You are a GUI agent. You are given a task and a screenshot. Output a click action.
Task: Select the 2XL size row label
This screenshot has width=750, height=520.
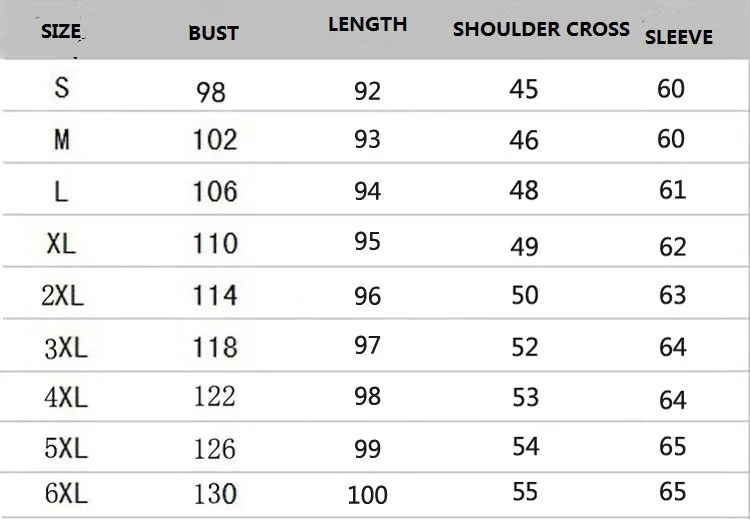[63, 296]
